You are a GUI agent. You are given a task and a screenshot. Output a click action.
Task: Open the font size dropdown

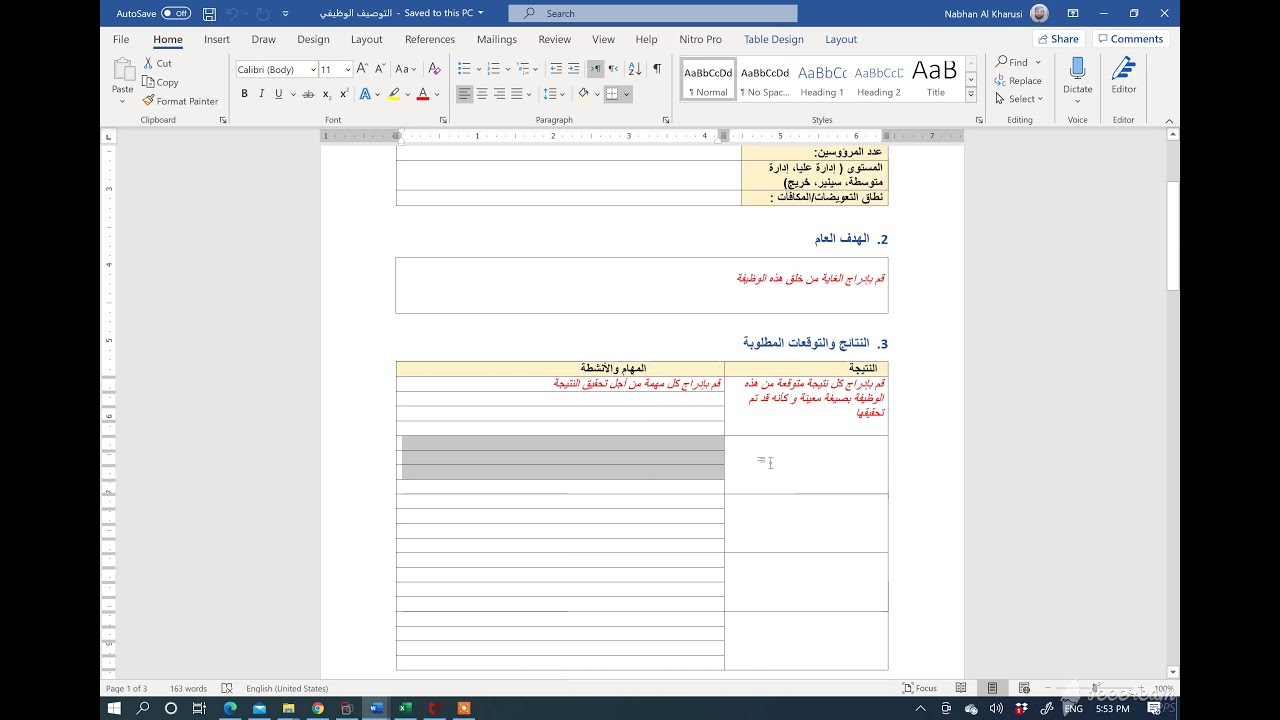348,70
